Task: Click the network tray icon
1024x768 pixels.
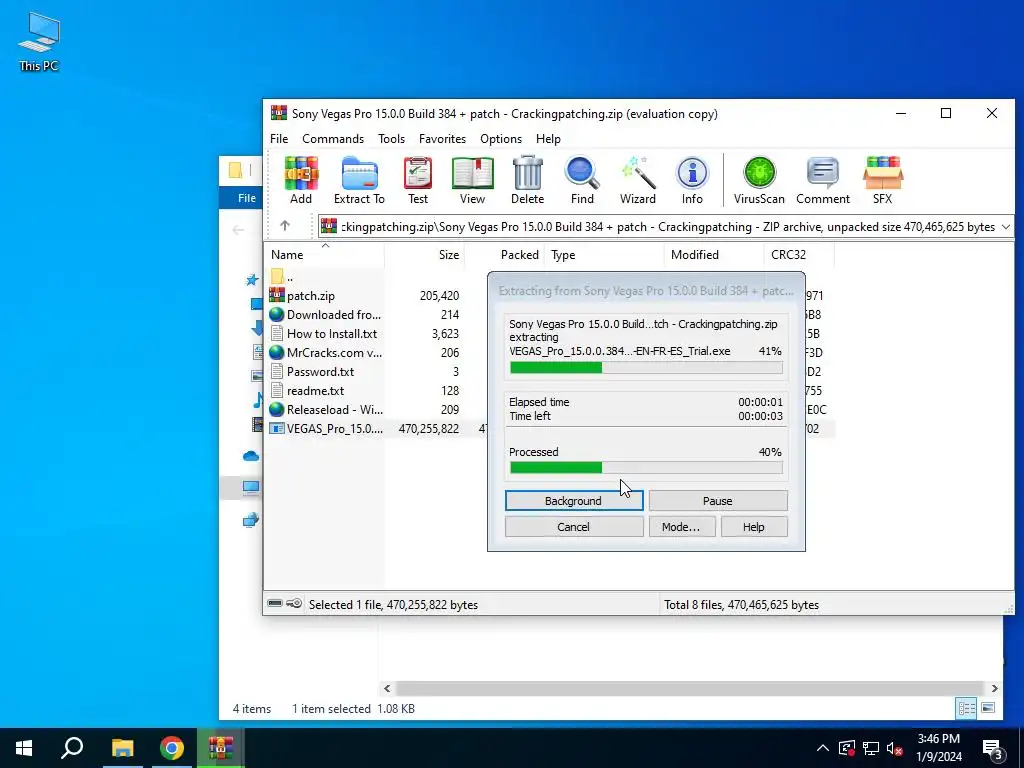Action: point(871,748)
